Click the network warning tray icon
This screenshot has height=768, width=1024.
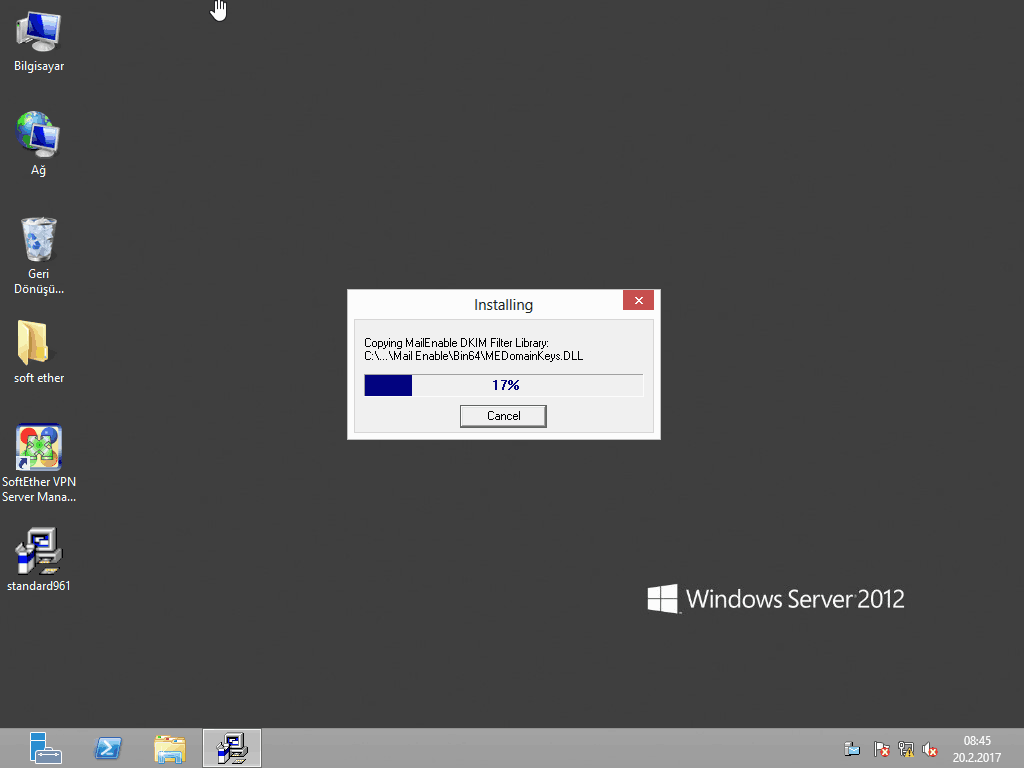point(906,748)
